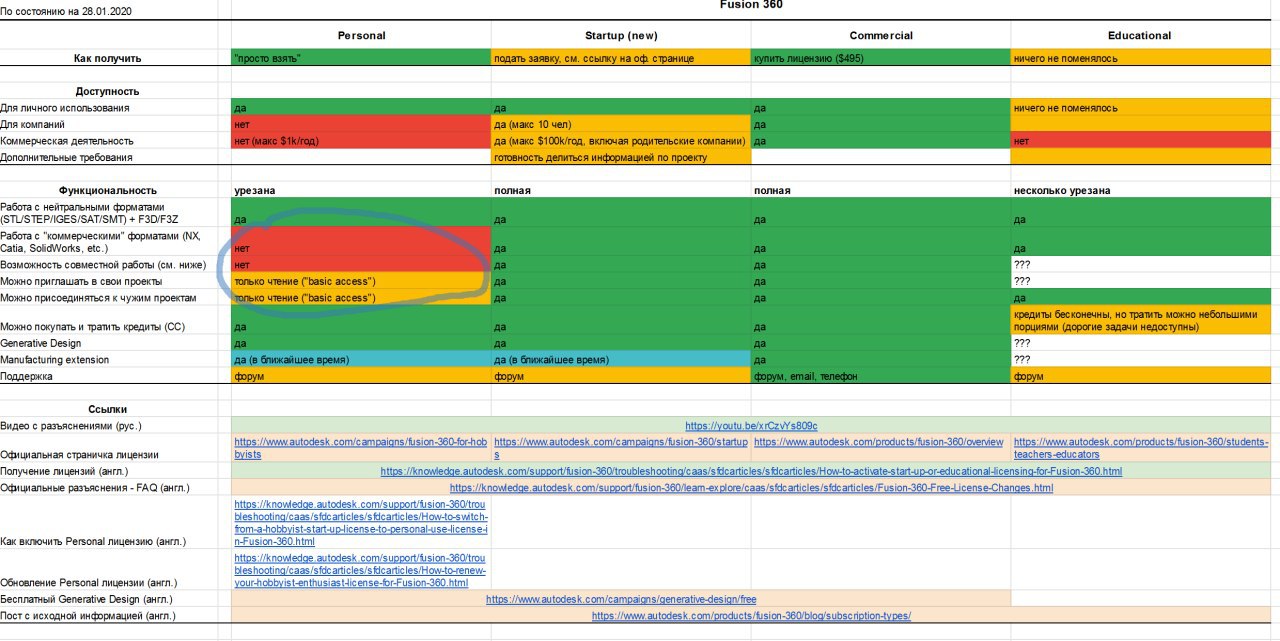This screenshot has height=641, width=1280.
Task: Select the 'По состоянию на 28.01.2020' cell
Action: click(66, 12)
